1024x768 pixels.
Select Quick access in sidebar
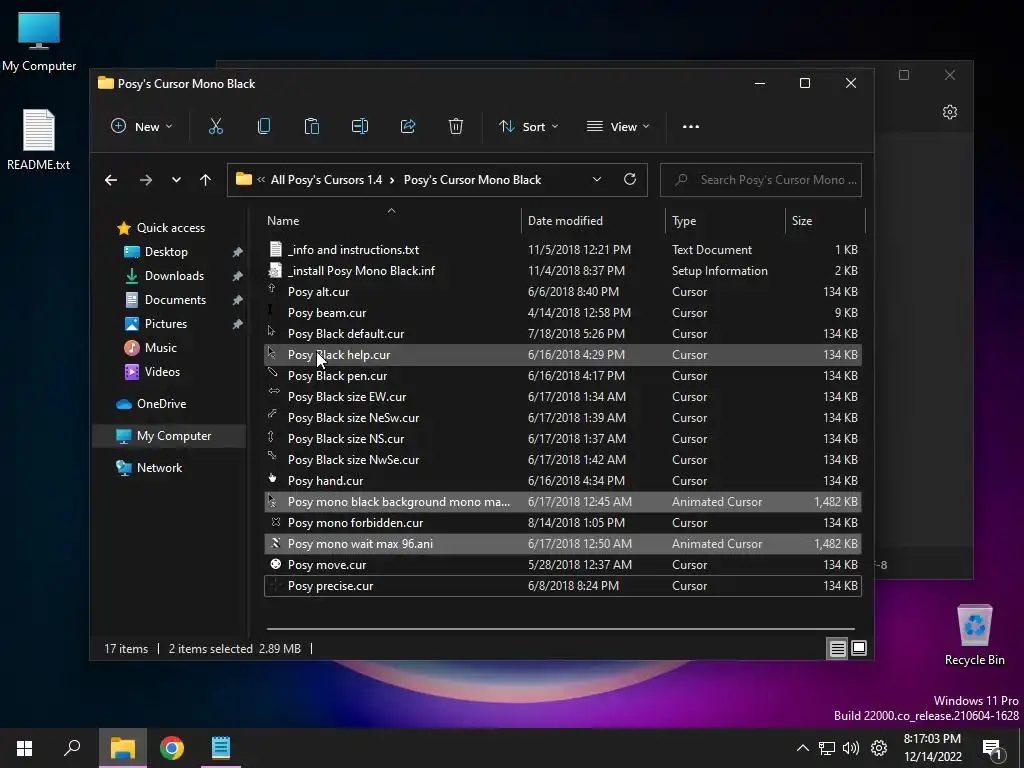pos(170,228)
